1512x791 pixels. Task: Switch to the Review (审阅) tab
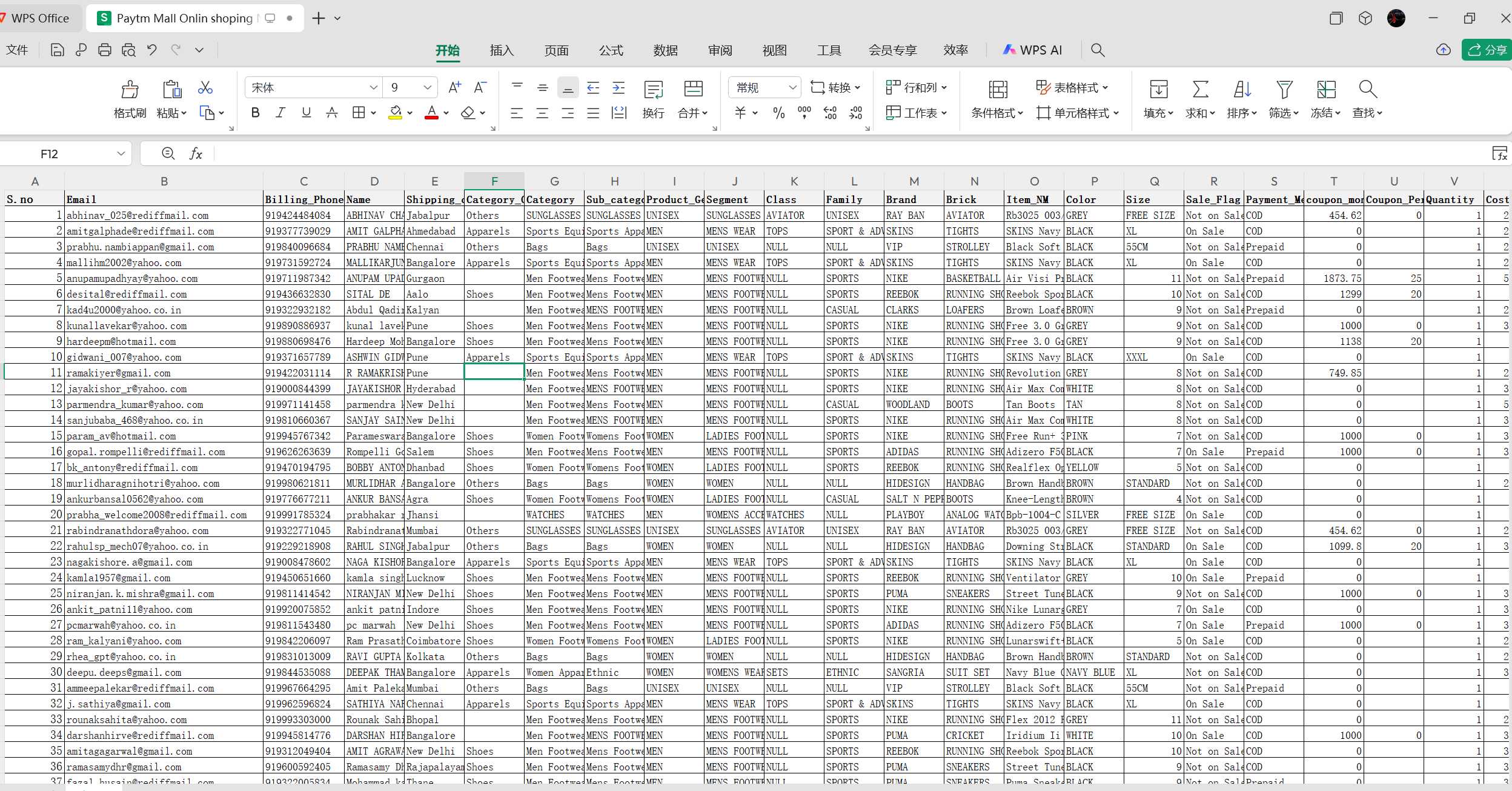720,50
